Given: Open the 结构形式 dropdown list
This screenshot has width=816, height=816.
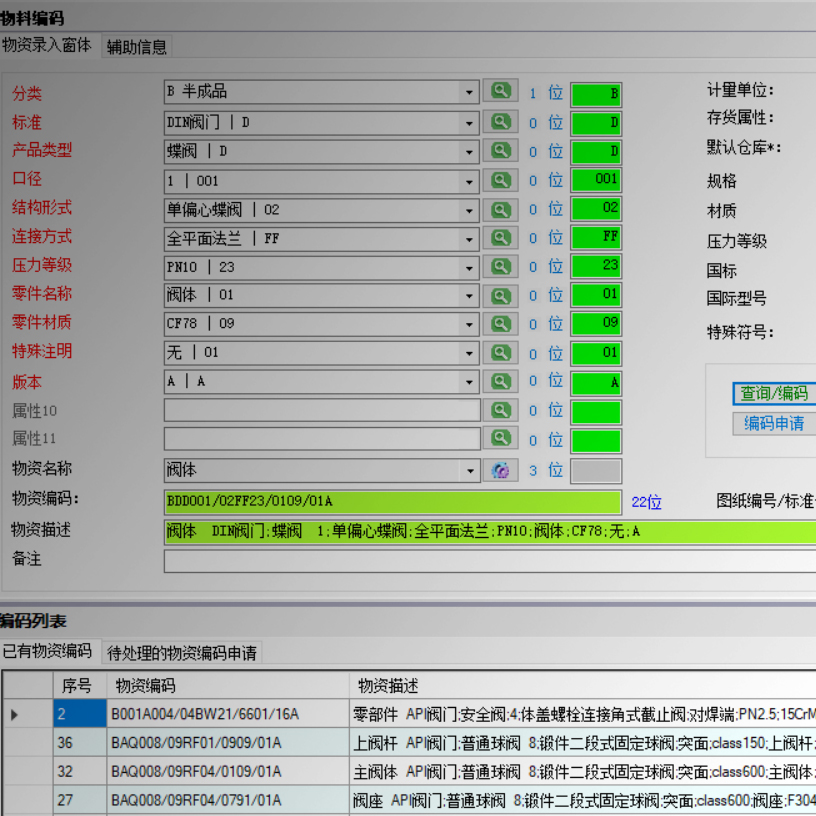Looking at the screenshot, I should point(469,210).
